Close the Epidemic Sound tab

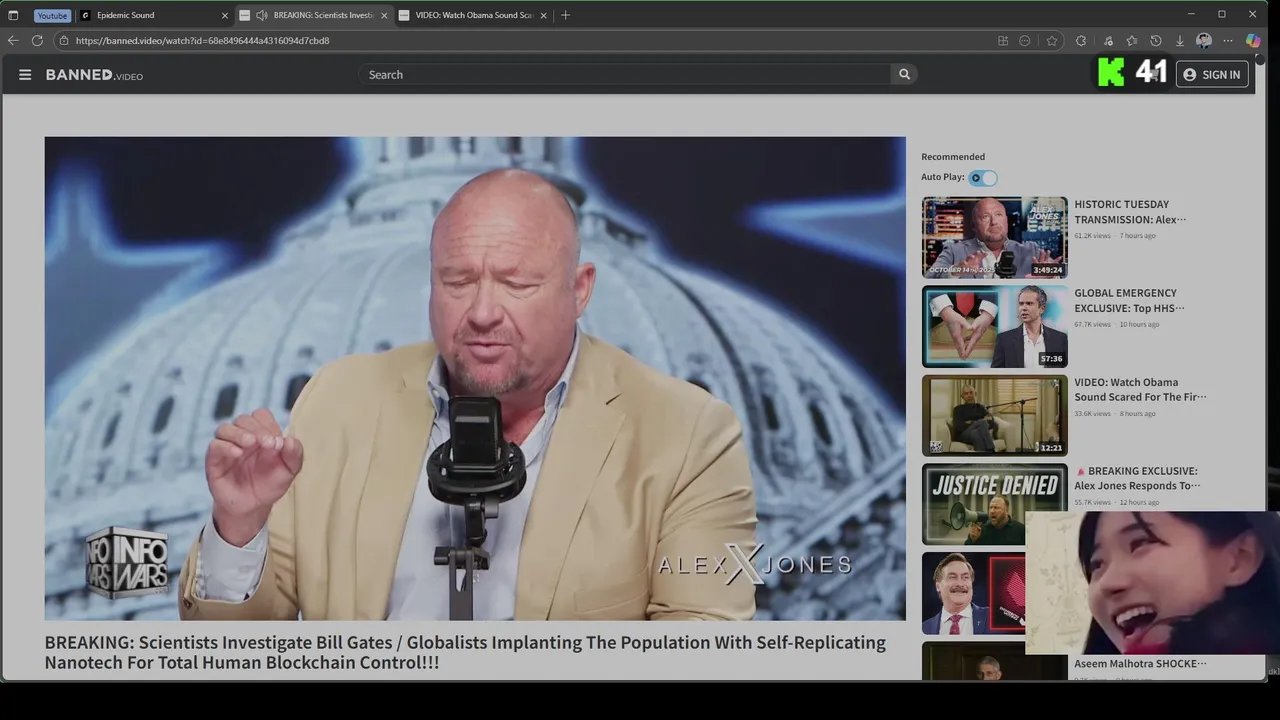click(x=224, y=15)
